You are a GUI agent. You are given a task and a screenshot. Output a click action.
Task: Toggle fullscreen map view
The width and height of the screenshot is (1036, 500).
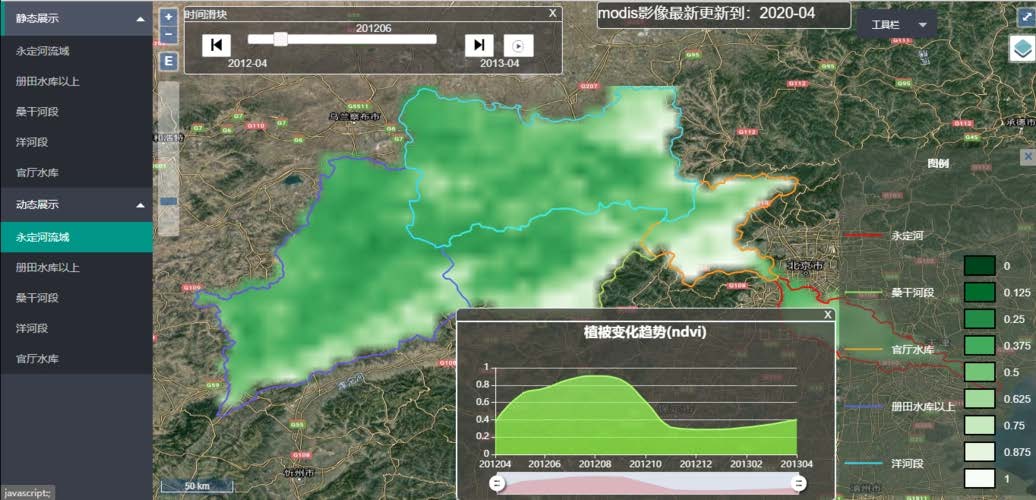click(x=1024, y=16)
